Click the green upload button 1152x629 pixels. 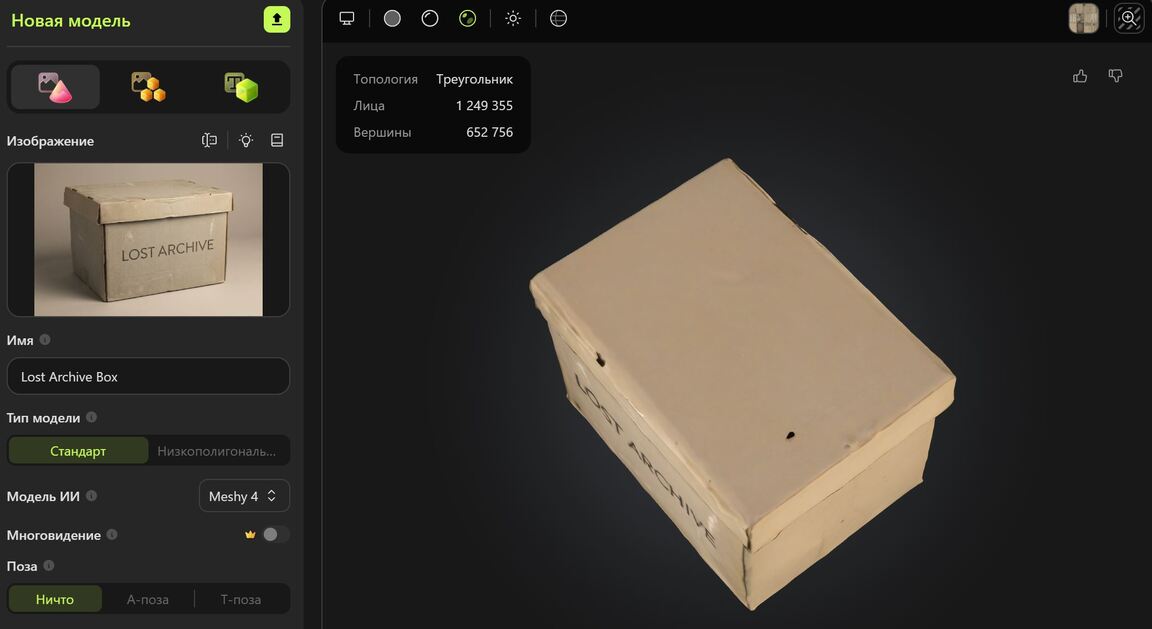point(277,20)
